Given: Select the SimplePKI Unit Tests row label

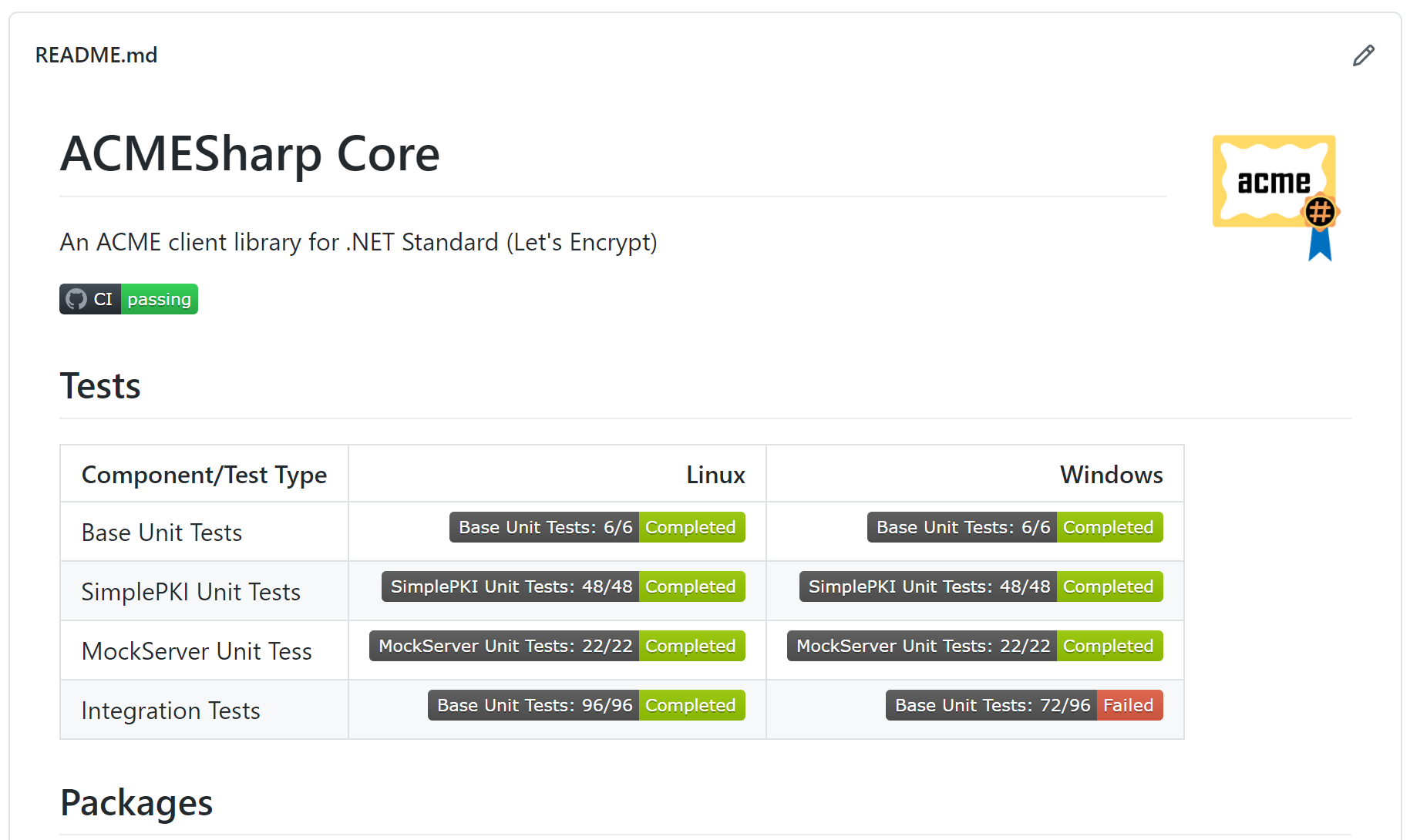Looking at the screenshot, I should [x=191, y=592].
